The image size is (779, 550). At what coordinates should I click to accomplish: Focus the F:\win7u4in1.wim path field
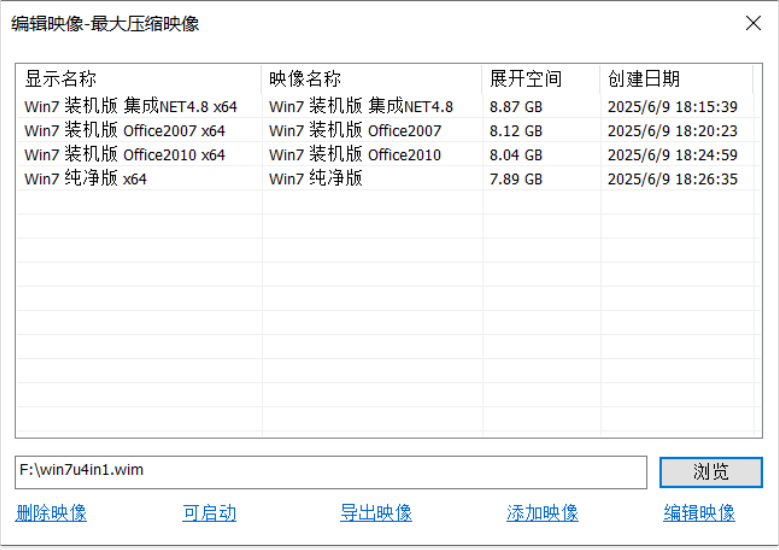click(331, 472)
